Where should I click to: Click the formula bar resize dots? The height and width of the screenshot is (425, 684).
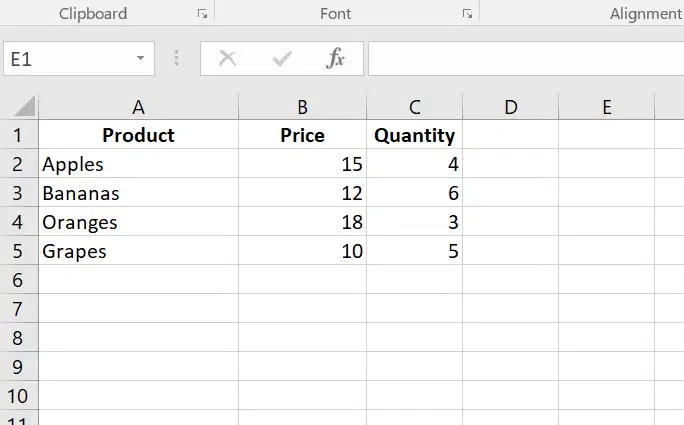(177, 59)
